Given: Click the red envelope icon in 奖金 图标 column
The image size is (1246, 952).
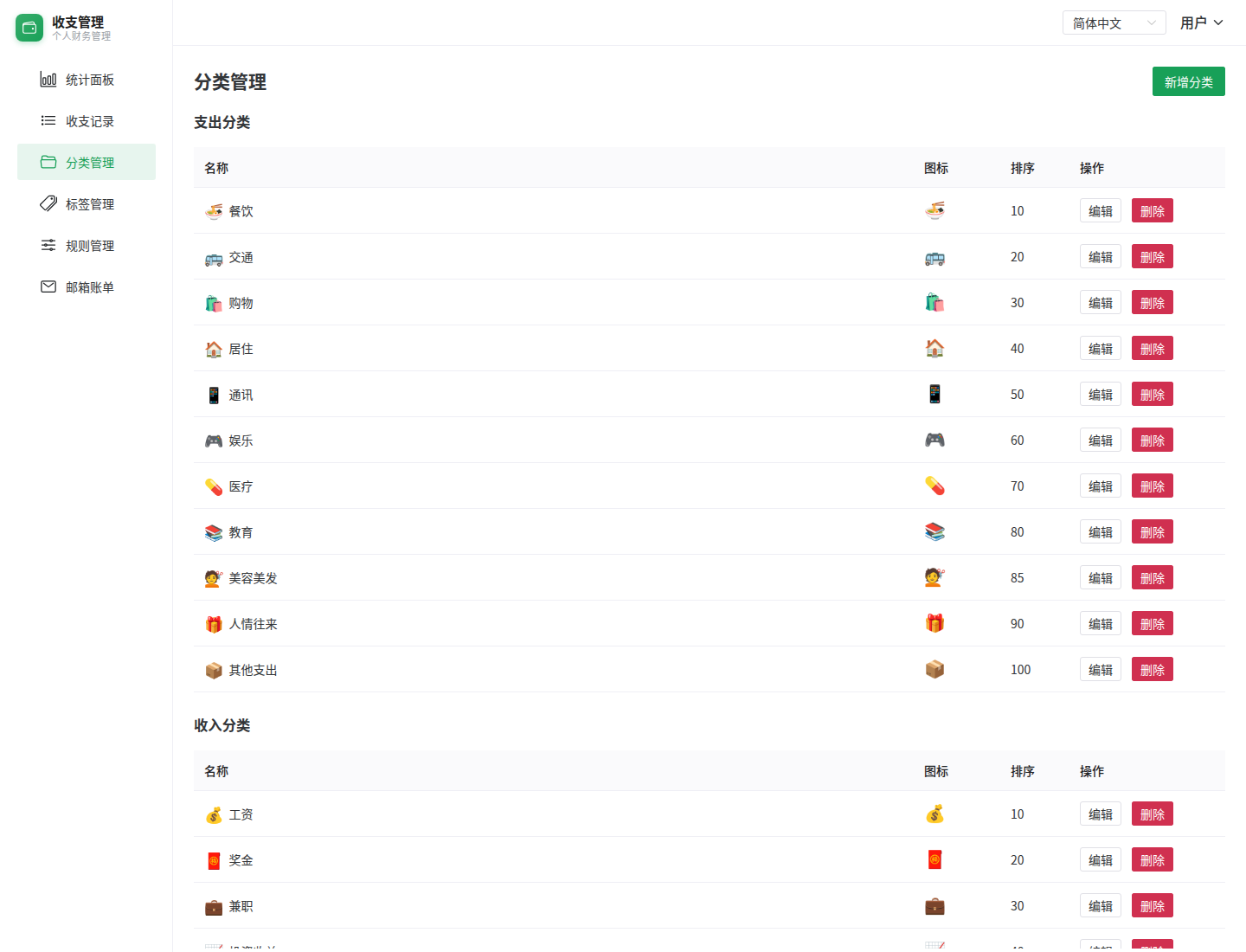Looking at the screenshot, I should (934, 859).
